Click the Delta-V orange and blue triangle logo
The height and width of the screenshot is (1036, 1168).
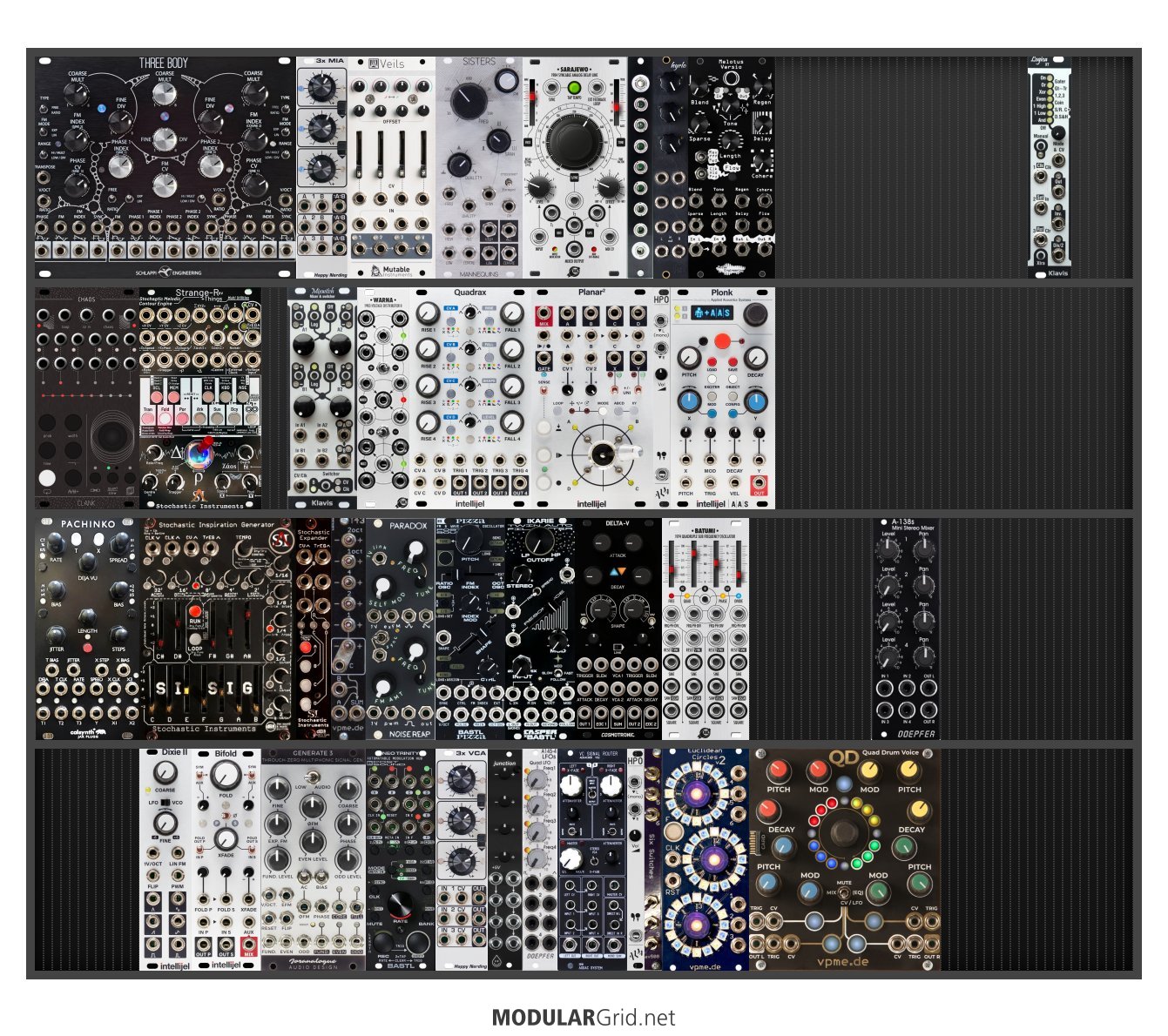(618, 572)
